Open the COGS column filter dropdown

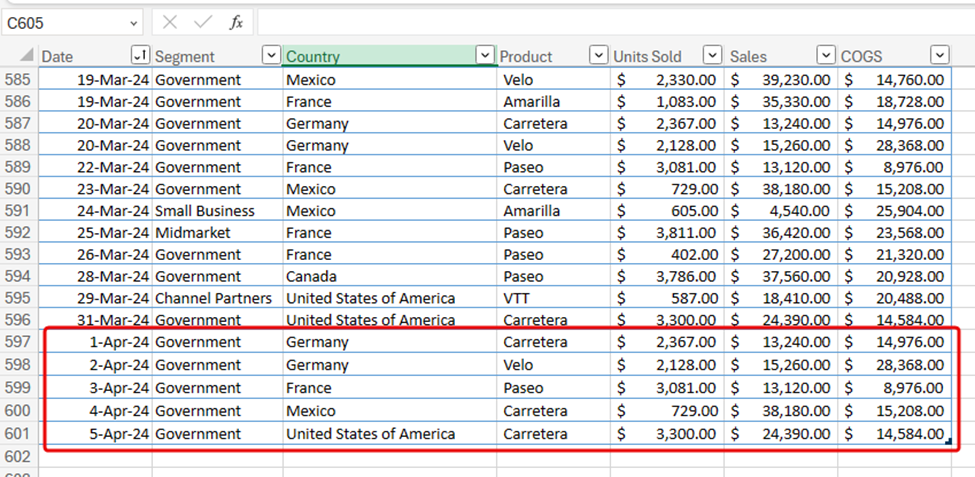tap(939, 56)
